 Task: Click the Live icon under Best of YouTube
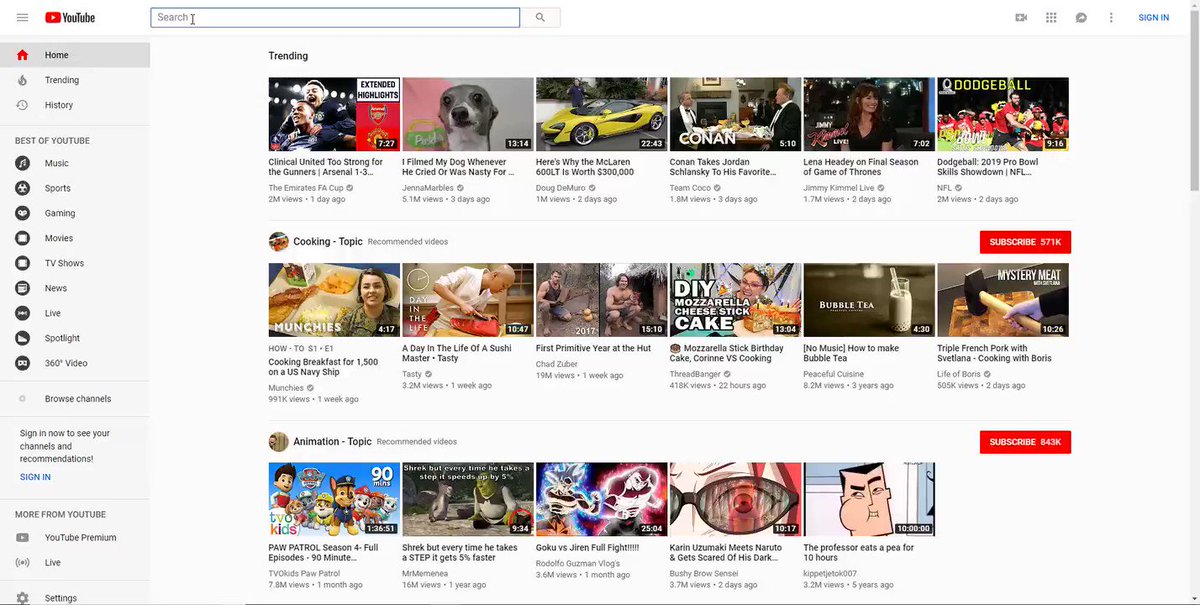click(x=22, y=313)
